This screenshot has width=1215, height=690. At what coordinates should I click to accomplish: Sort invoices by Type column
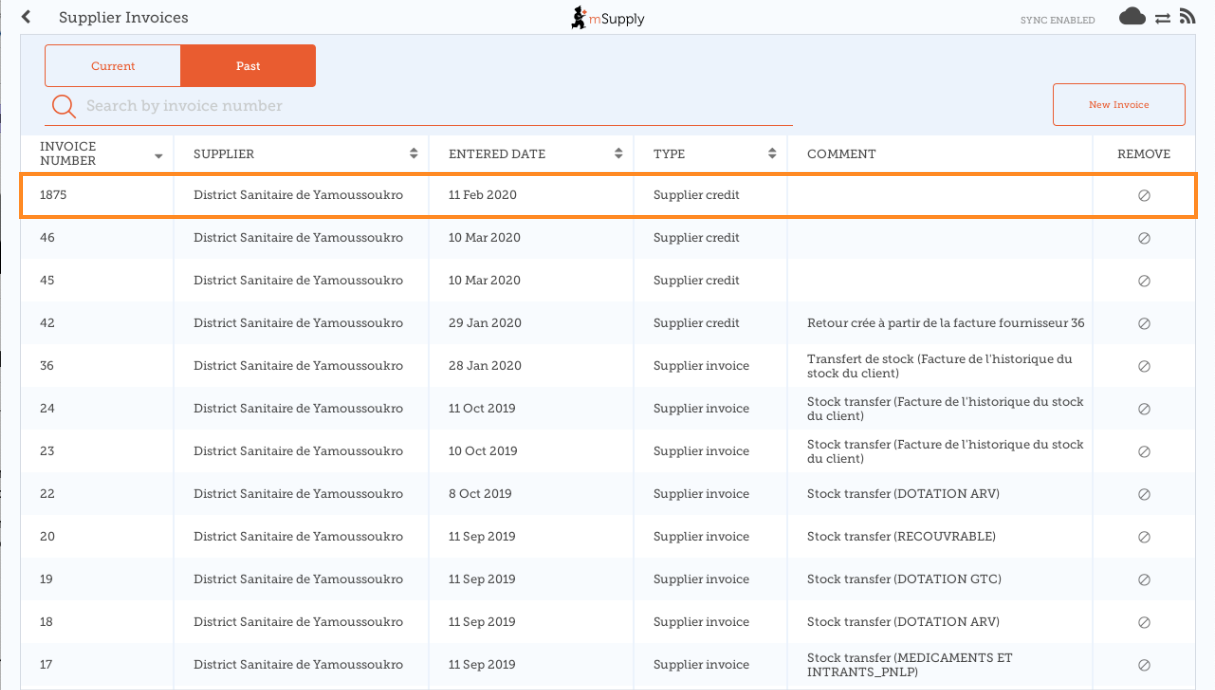point(710,154)
